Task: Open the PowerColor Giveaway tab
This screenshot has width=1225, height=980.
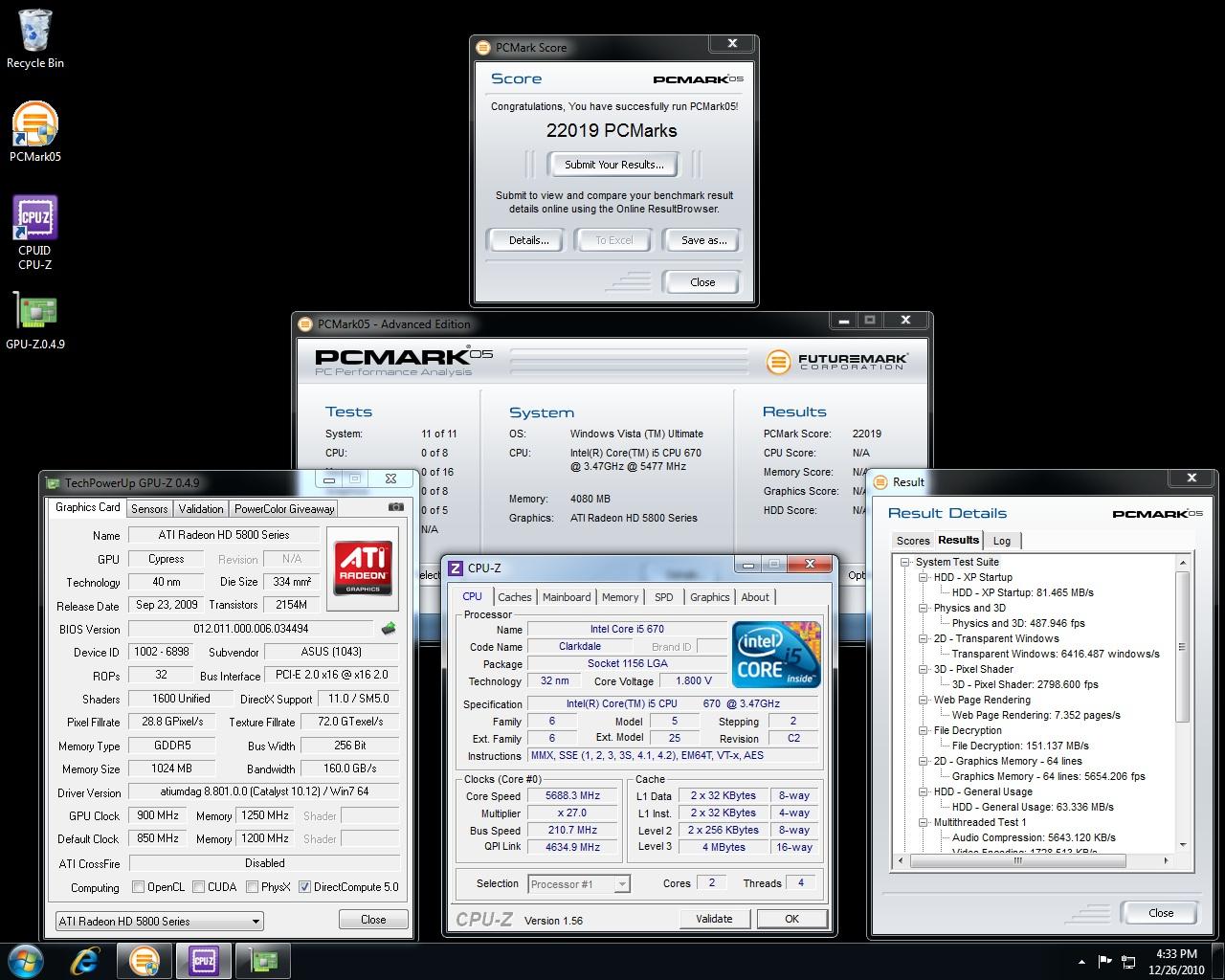Action: click(x=284, y=509)
